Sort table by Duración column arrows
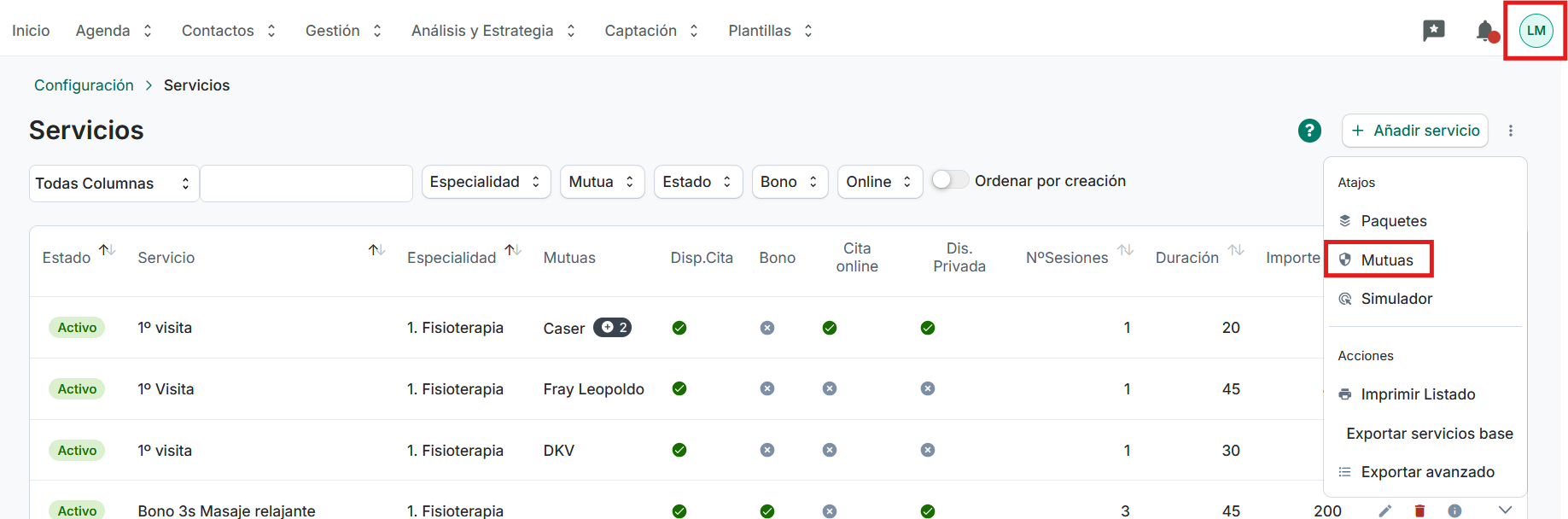Image resolution: width=1568 pixels, height=519 pixels. (x=1236, y=250)
